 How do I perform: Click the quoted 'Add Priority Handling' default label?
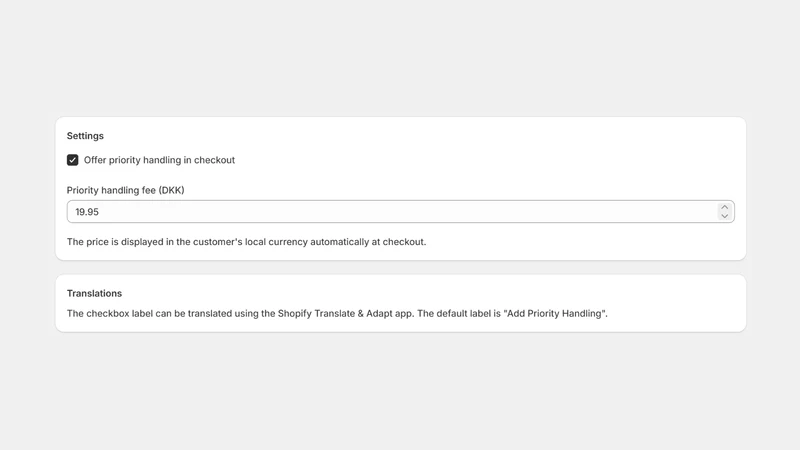click(555, 313)
